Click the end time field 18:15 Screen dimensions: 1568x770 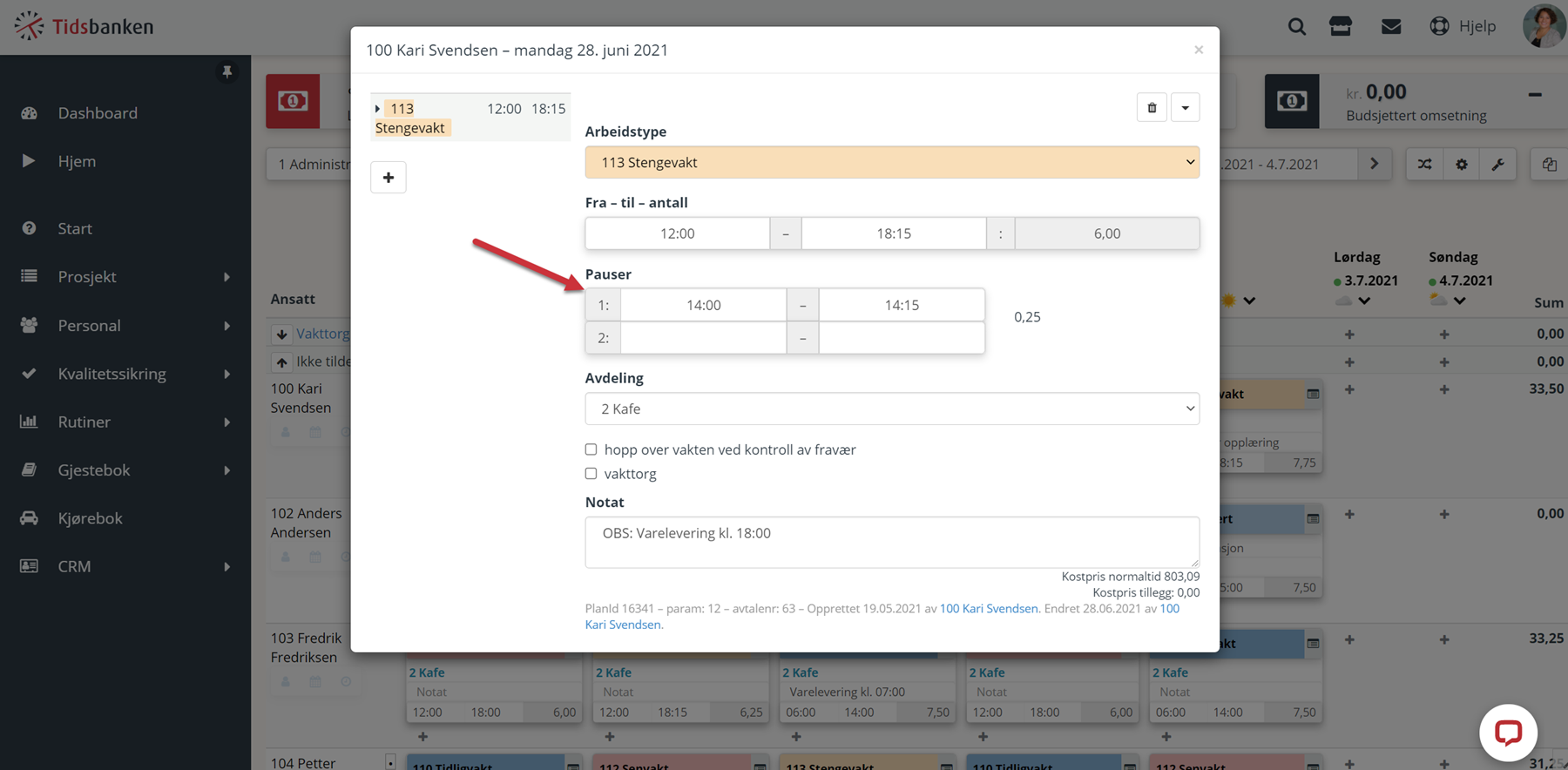[x=894, y=233]
